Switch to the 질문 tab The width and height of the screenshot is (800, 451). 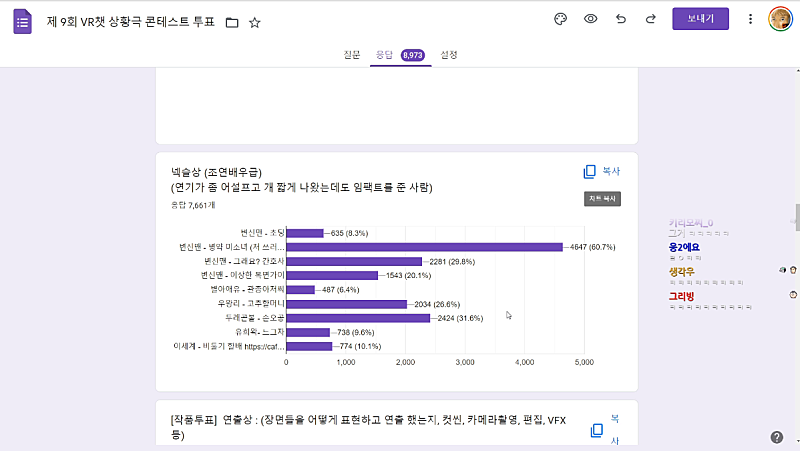351,55
